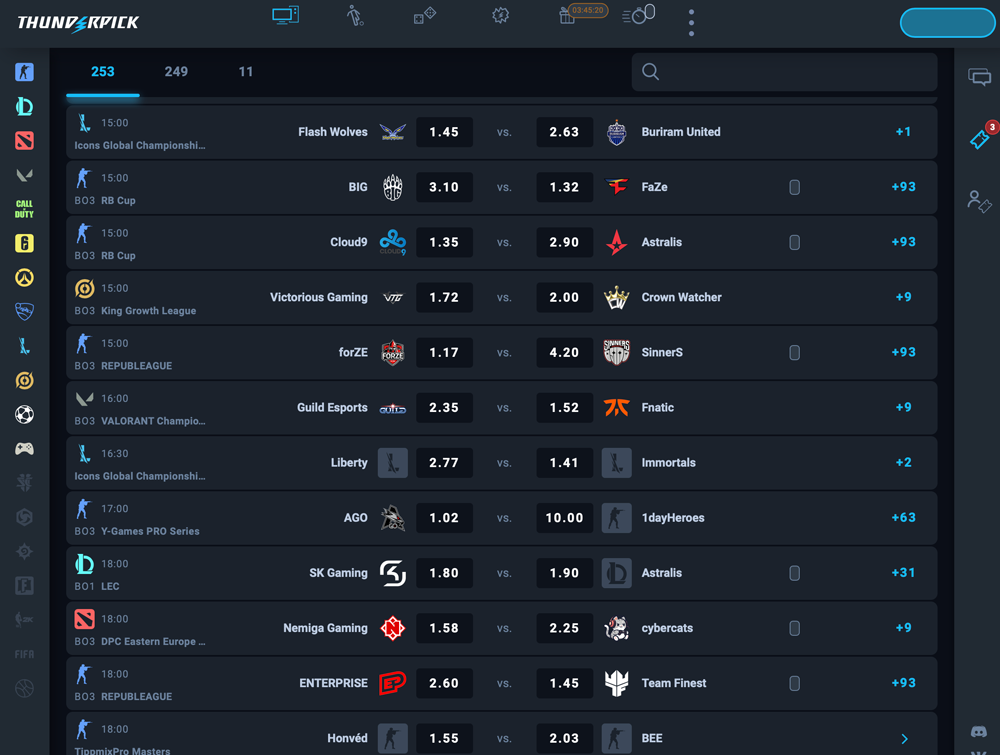
Task: Toggle the stream indicator on ENTERPRISE match
Action: (795, 683)
